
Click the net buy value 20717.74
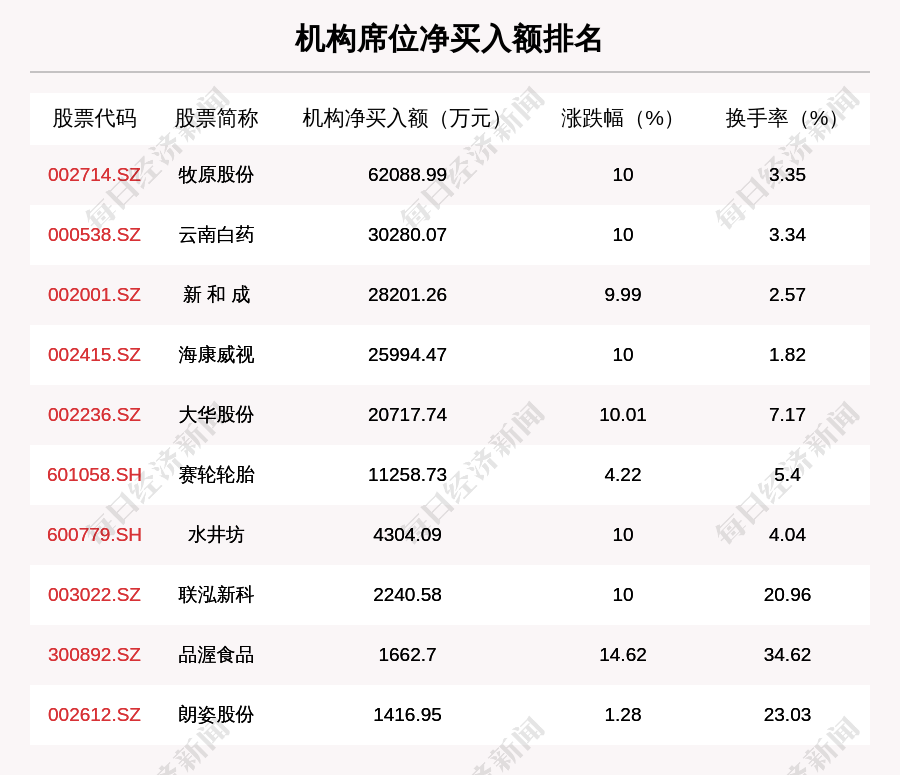(x=408, y=414)
